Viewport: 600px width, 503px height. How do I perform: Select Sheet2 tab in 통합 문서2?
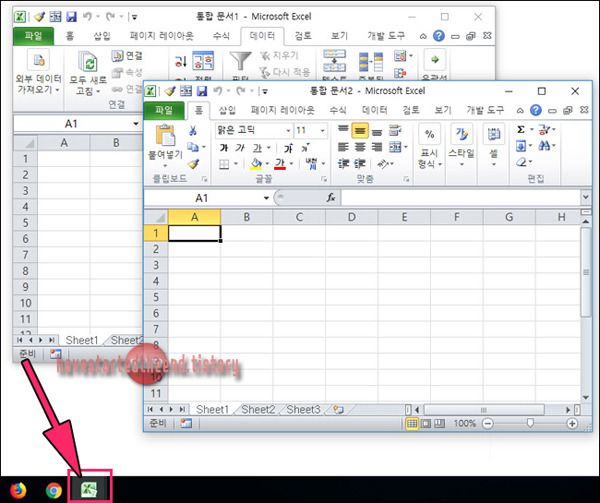[x=258, y=410]
